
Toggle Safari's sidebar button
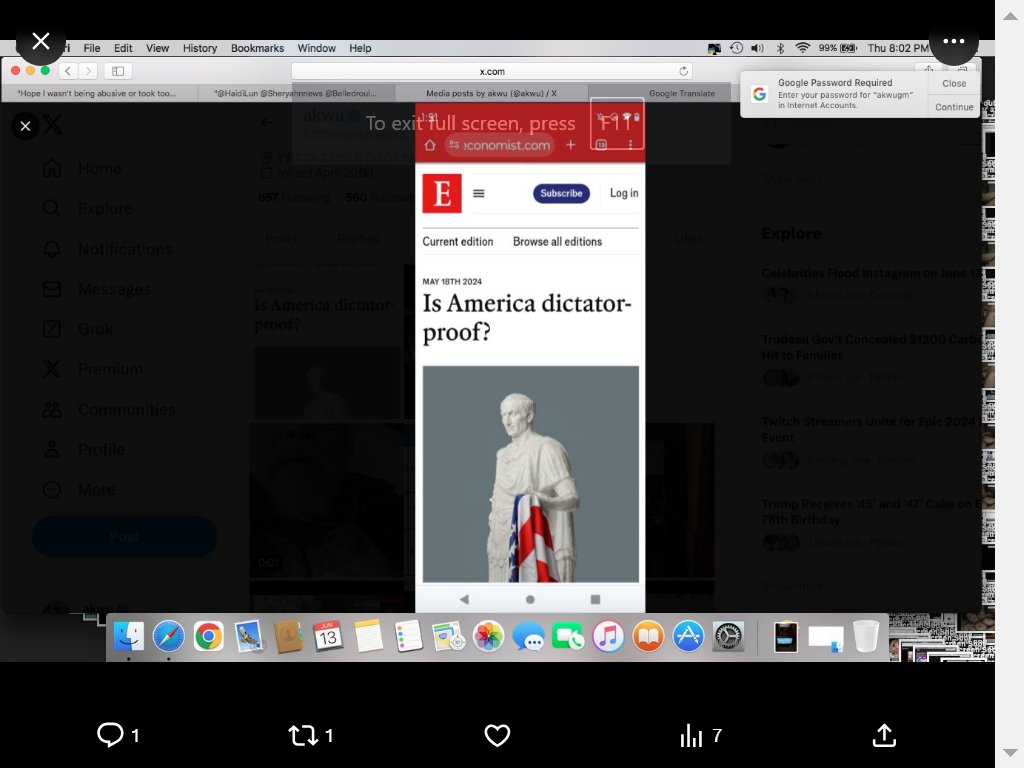[118, 71]
